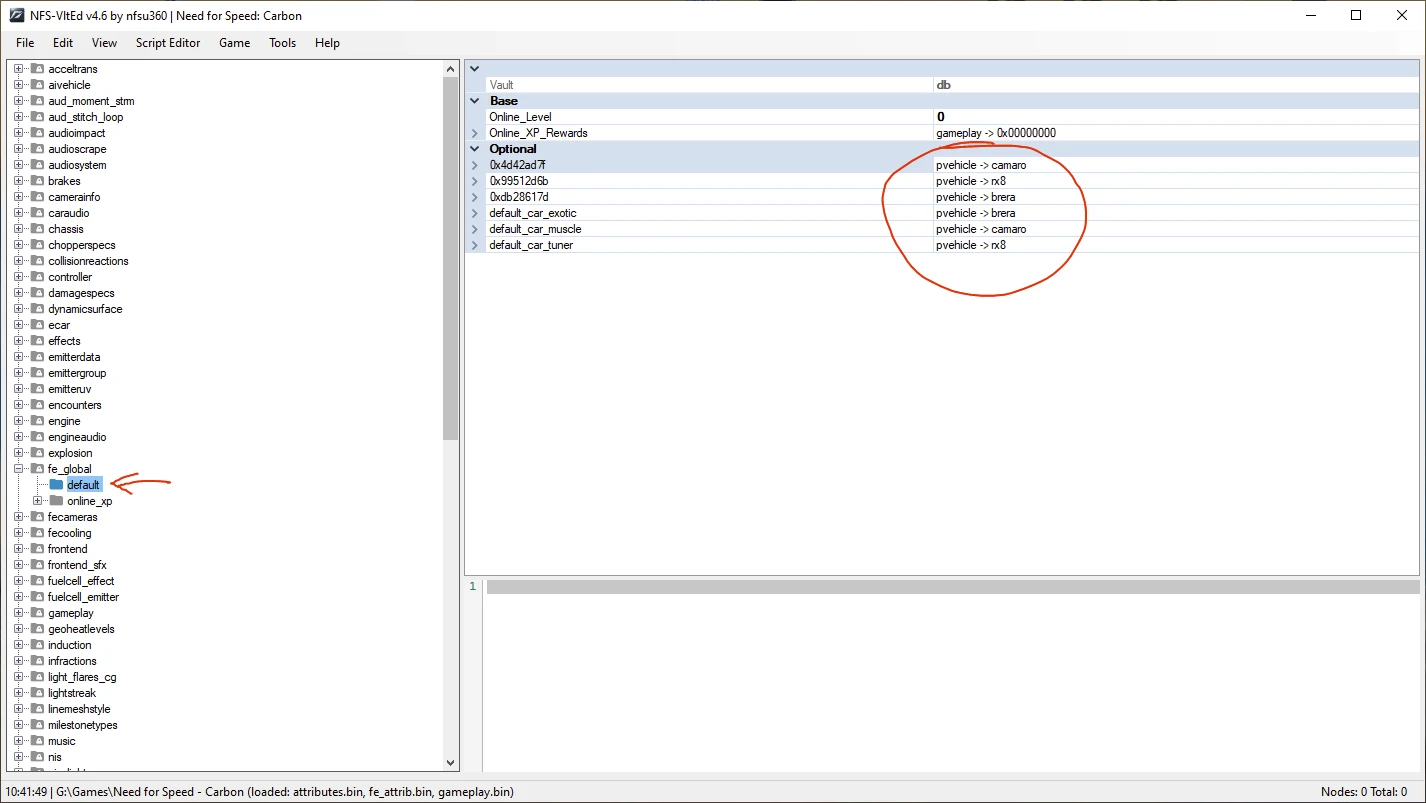Open the Game menu
The image size is (1426, 803).
coord(235,43)
